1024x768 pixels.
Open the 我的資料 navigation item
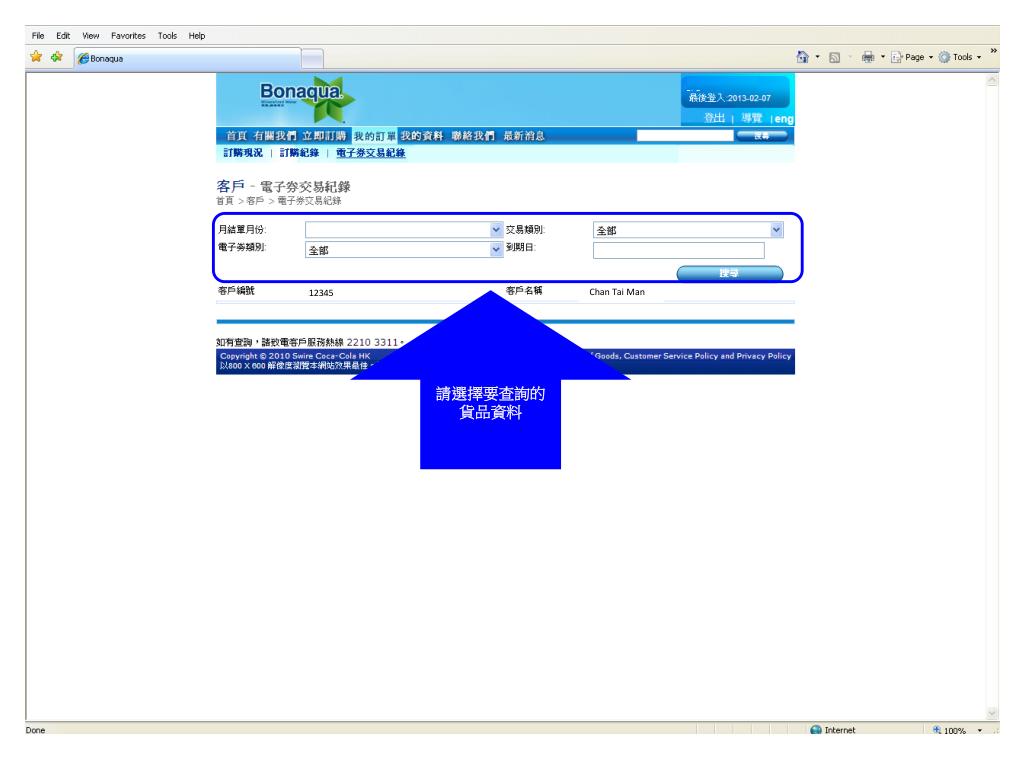click(422, 136)
